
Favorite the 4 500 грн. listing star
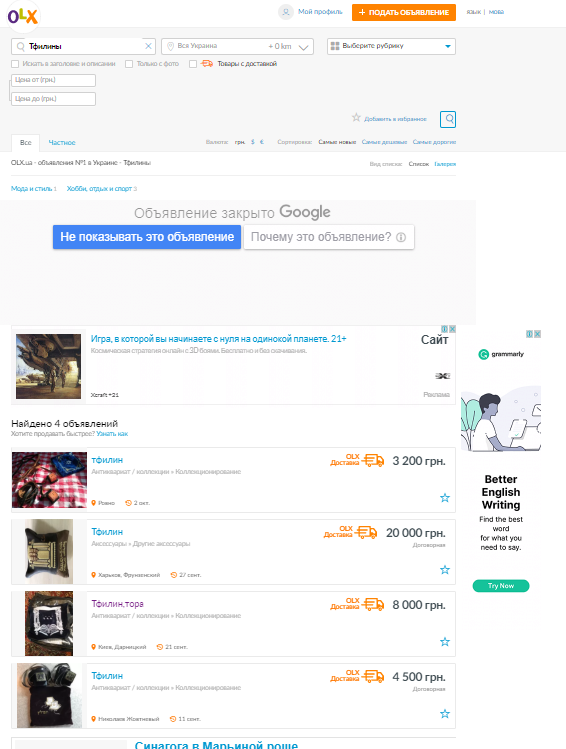445,714
